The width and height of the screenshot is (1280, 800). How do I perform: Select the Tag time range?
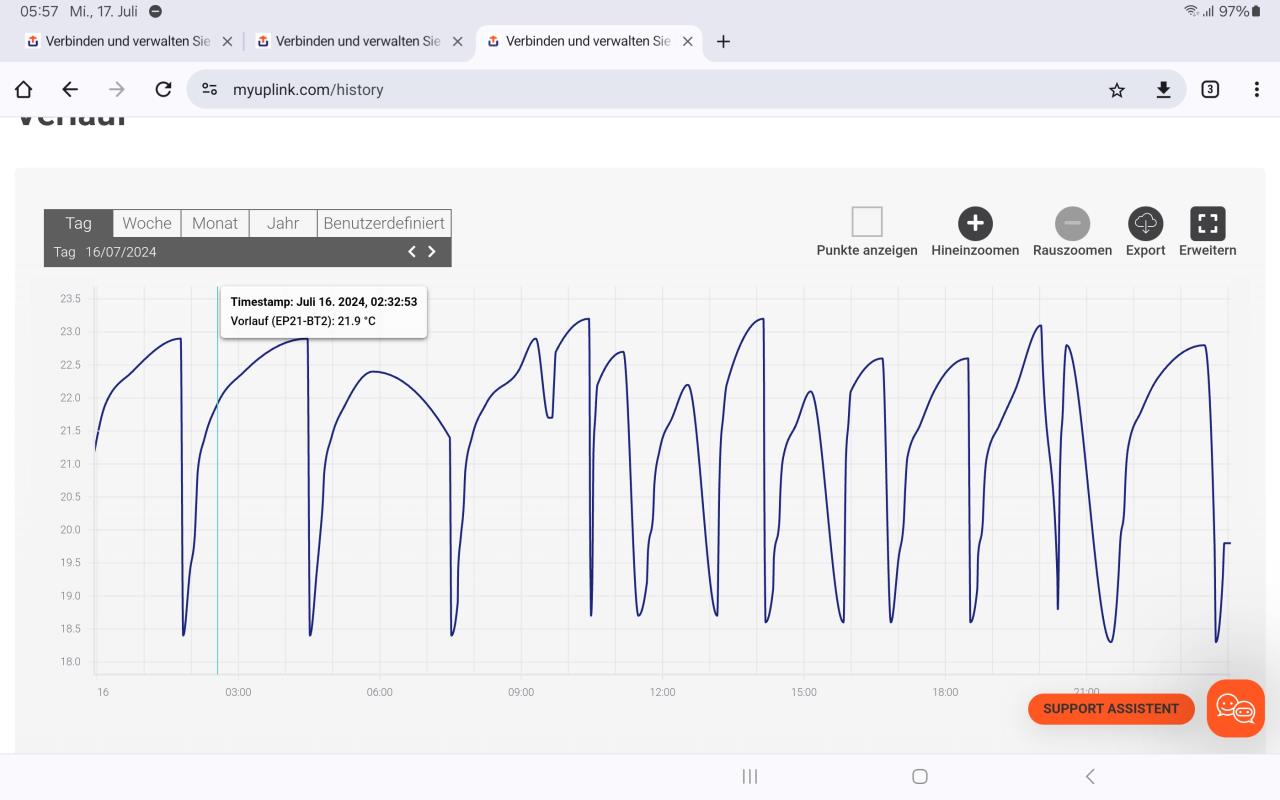[x=78, y=223]
